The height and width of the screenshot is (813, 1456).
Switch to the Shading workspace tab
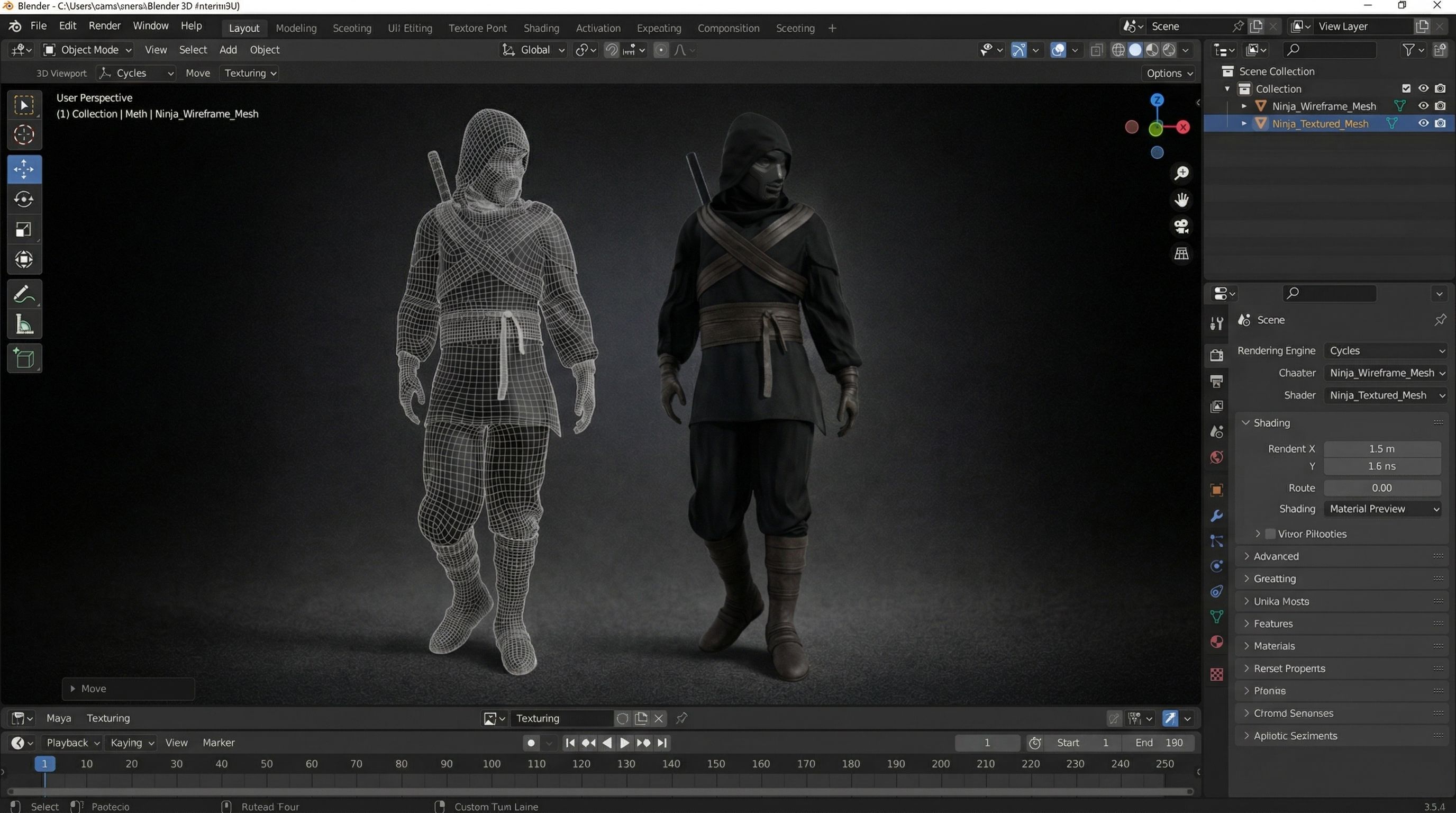click(541, 28)
